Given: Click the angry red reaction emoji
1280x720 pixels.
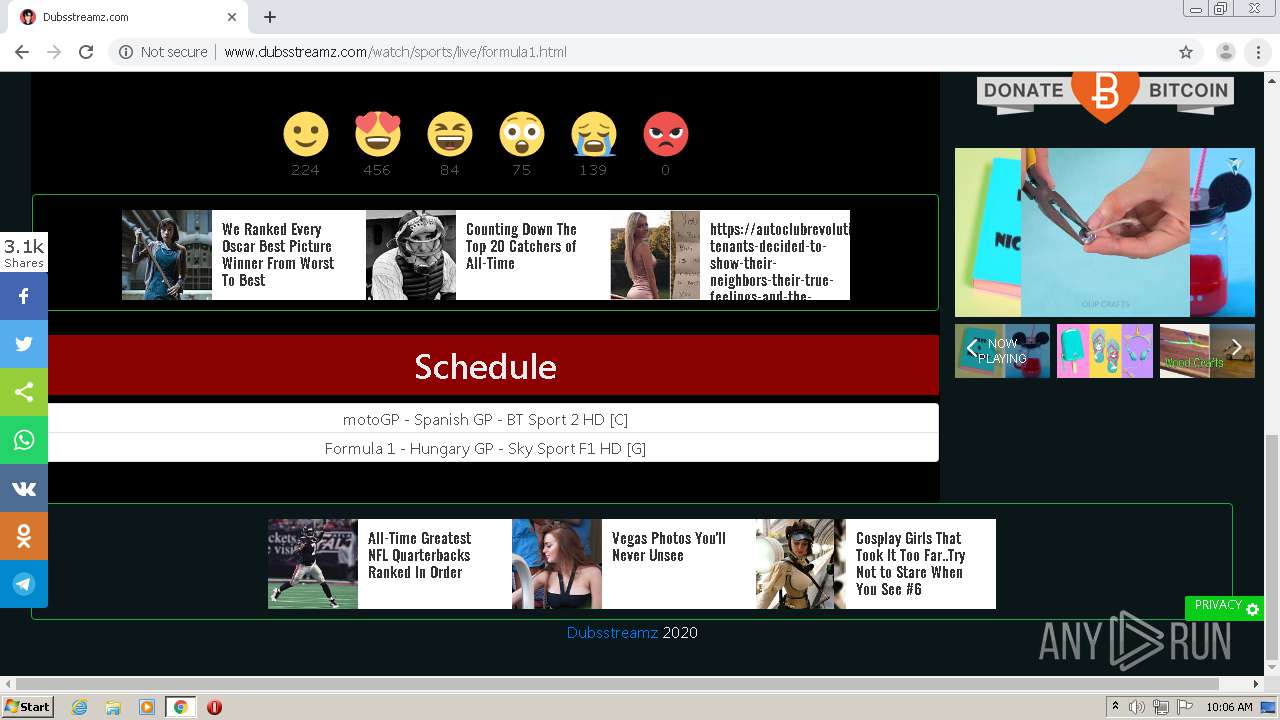Looking at the screenshot, I should click(665, 134).
